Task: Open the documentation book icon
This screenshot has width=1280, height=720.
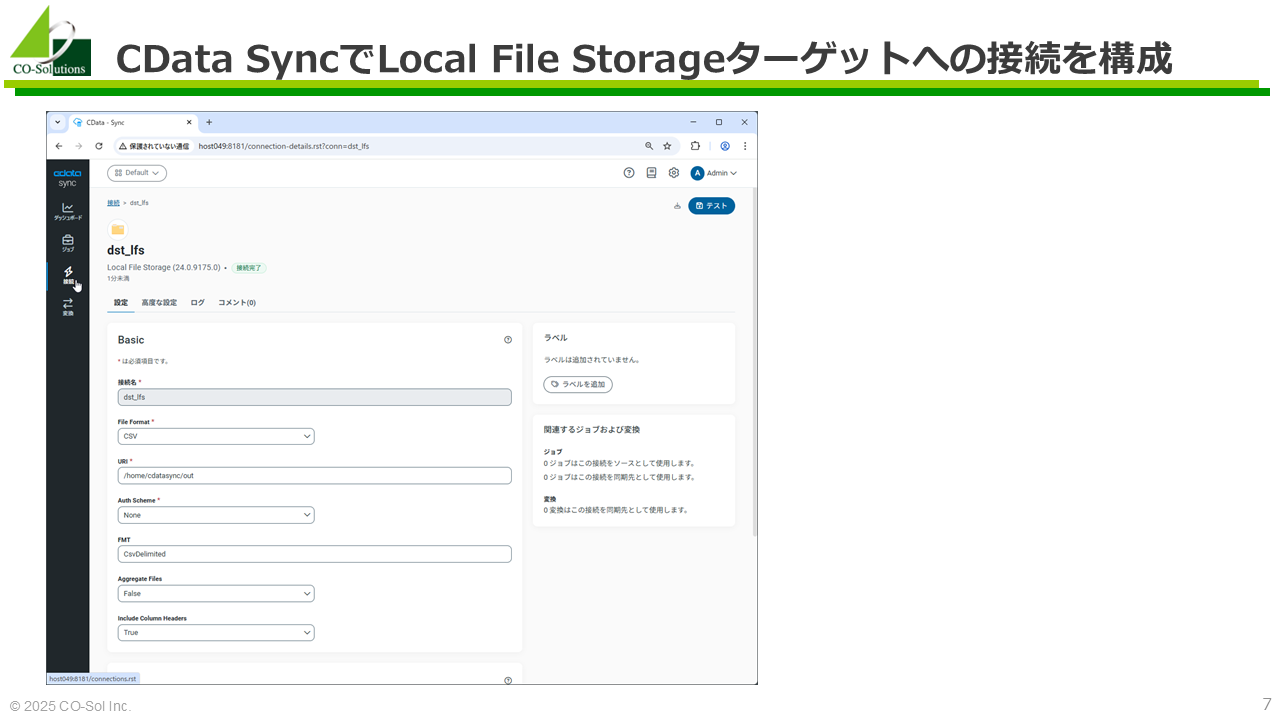Action: [x=651, y=173]
